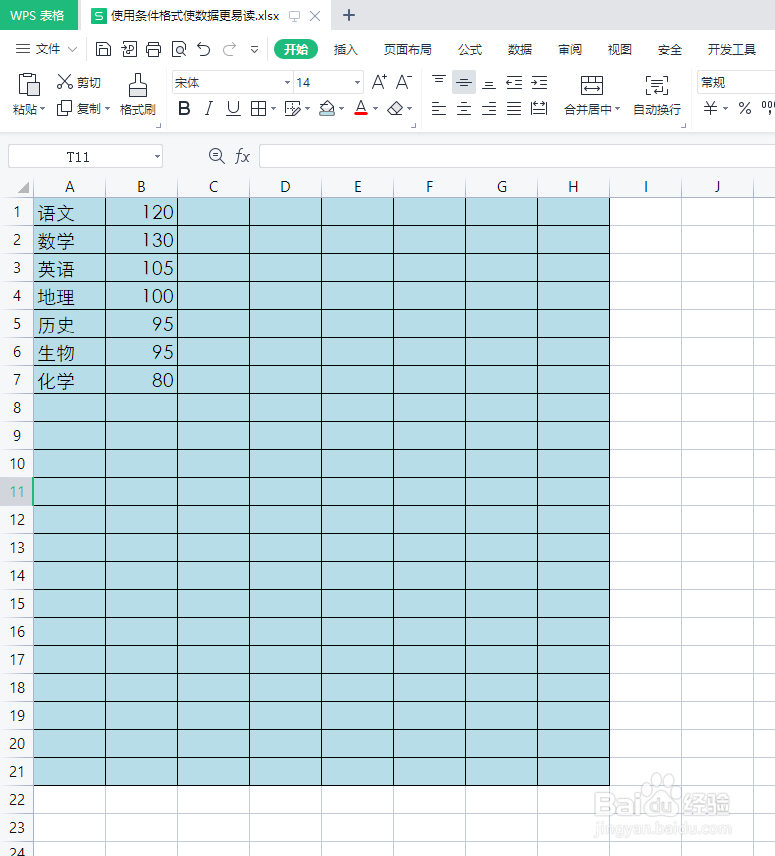This screenshot has height=856, width=775.
Task: Decrease indent icon
Action: (x=514, y=82)
